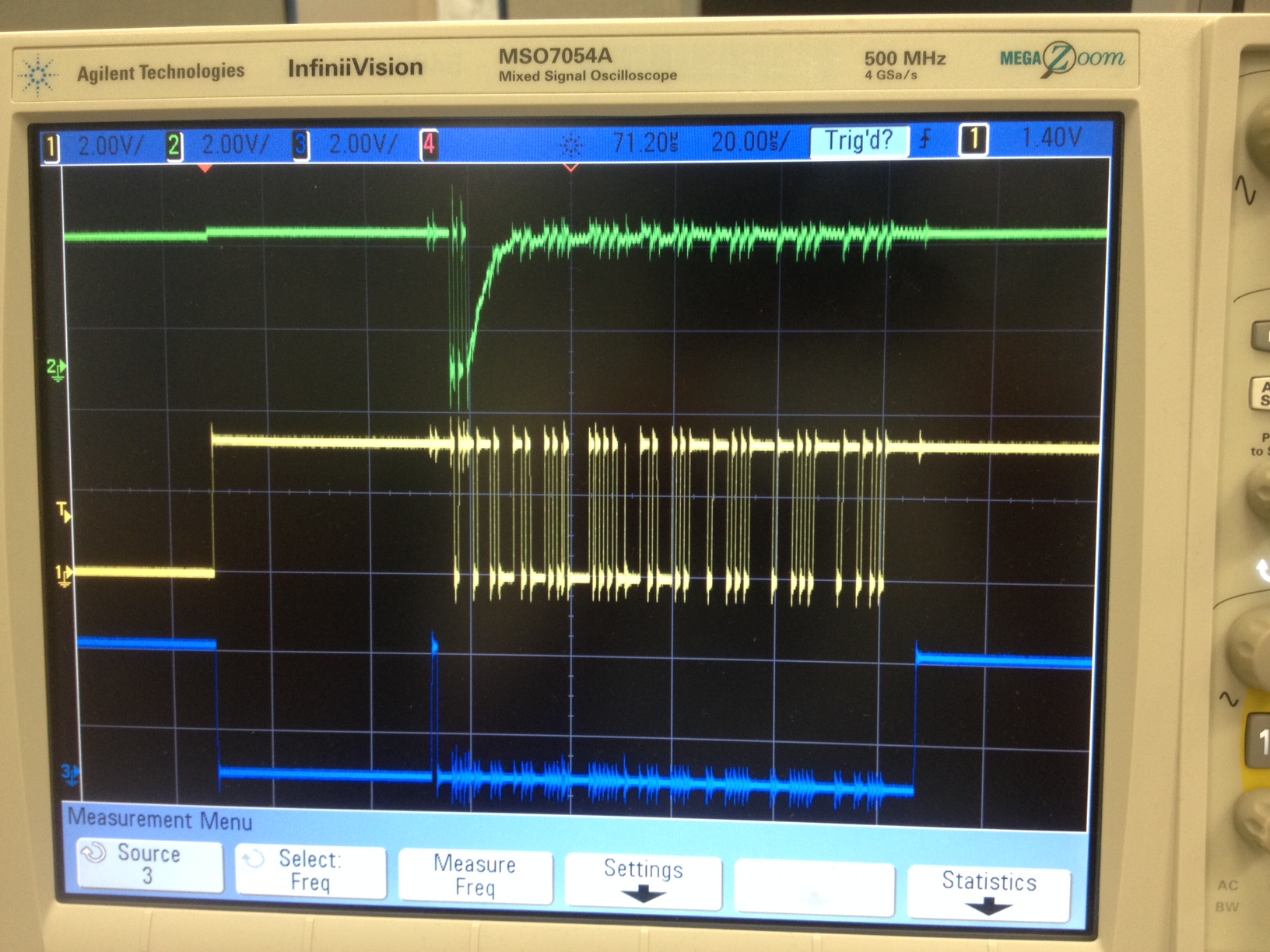Click the trigger source 1 box
The image size is (1270, 952).
pyautogui.click(x=974, y=140)
